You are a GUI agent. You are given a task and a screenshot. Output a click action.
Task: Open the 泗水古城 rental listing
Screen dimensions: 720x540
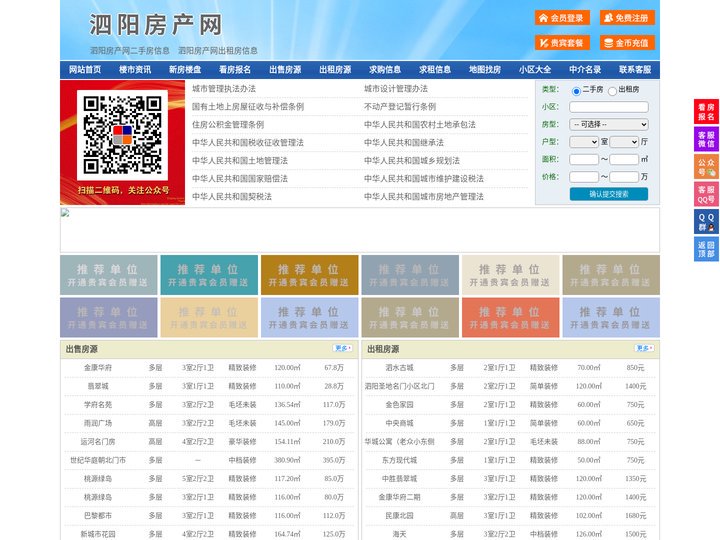point(399,367)
